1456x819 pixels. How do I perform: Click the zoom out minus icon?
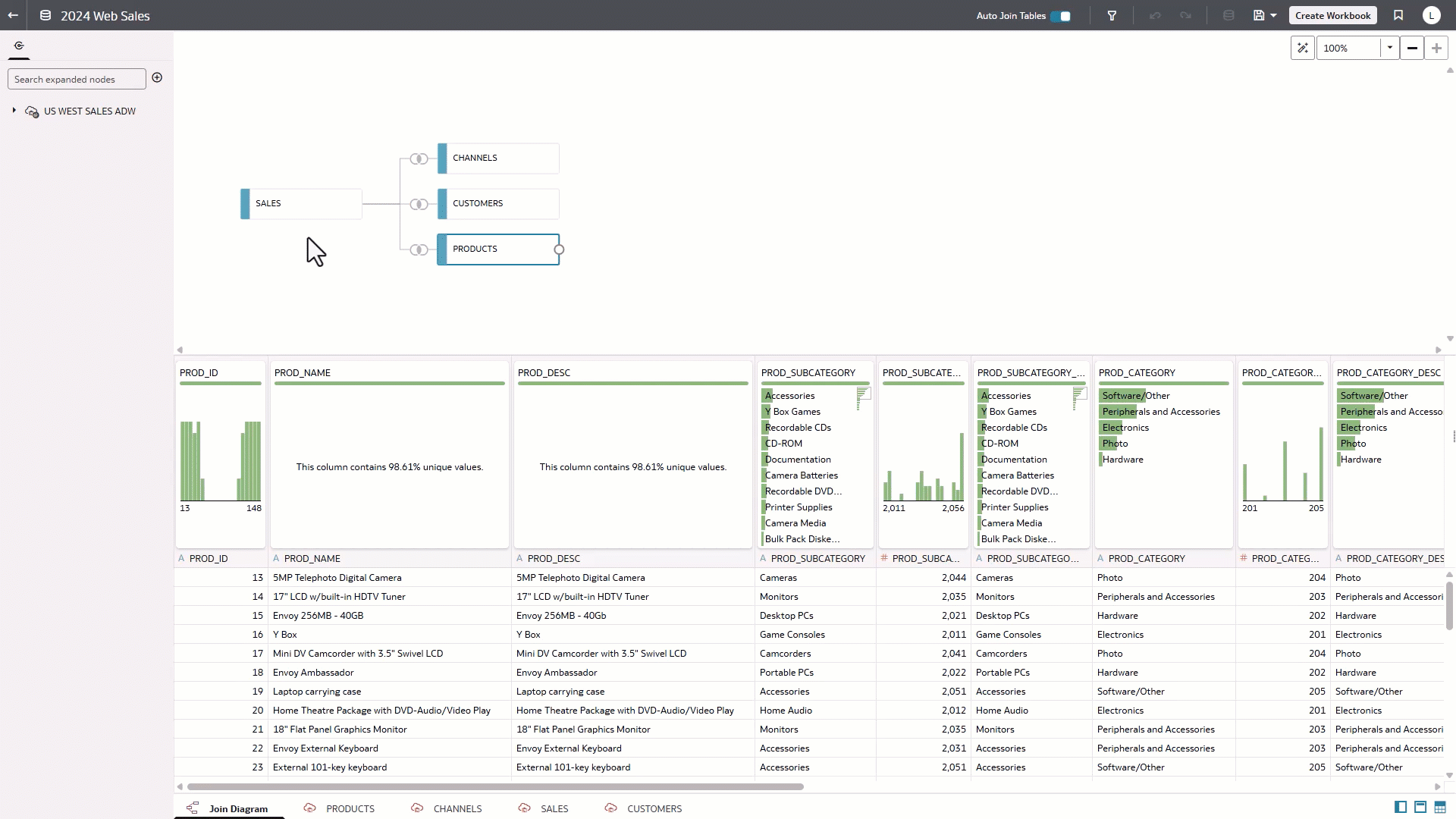(1411, 48)
